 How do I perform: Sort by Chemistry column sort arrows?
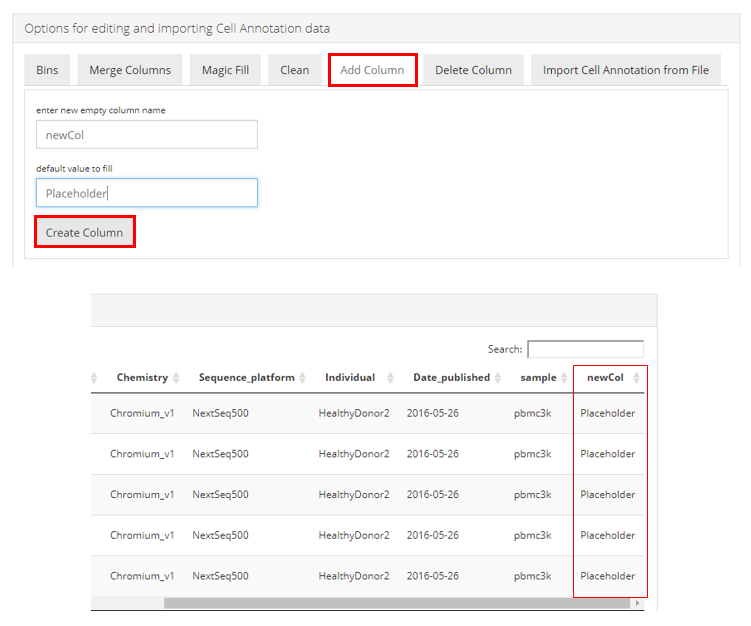176,378
